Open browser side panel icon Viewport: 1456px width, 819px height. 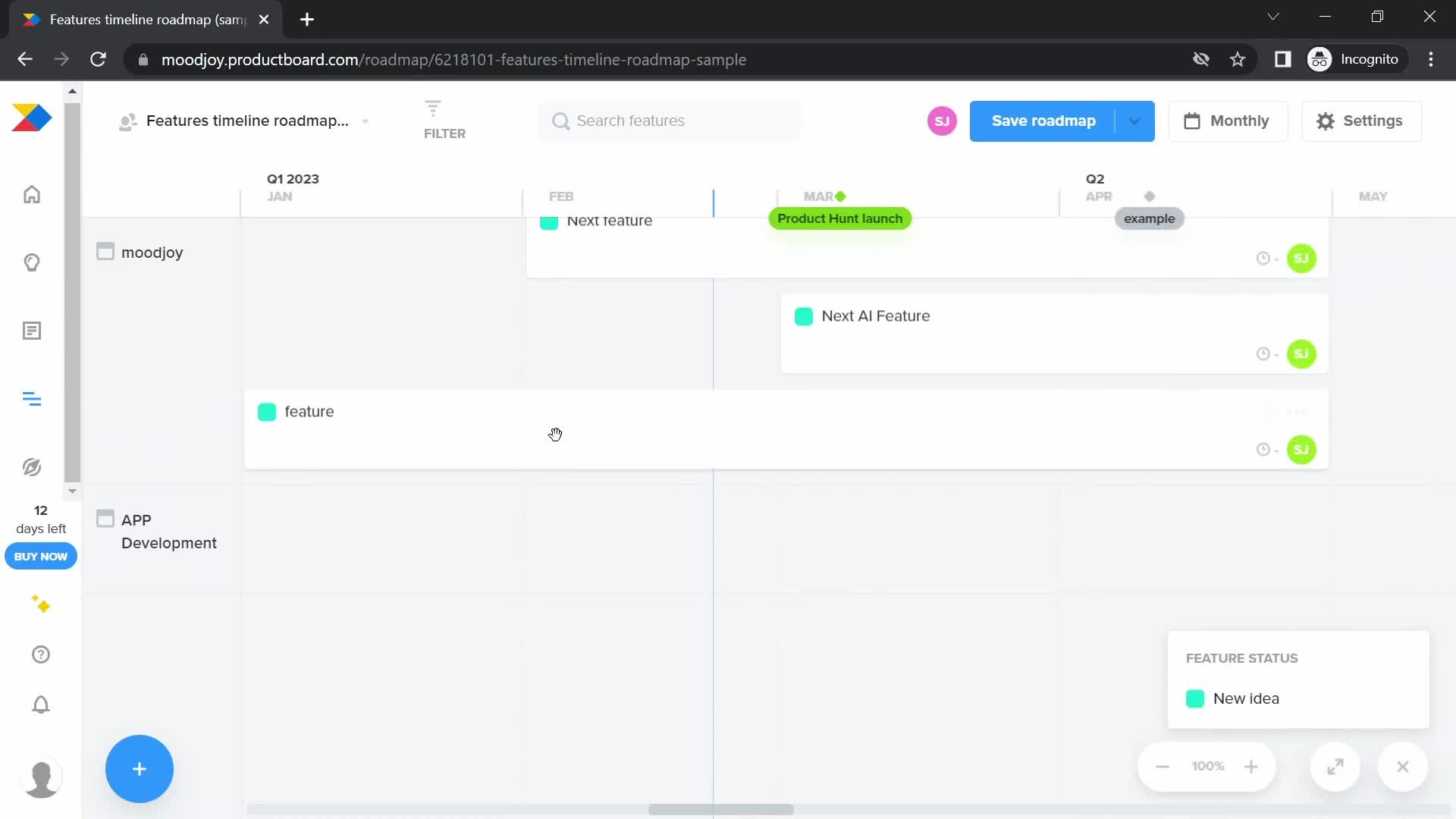pyautogui.click(x=1282, y=59)
